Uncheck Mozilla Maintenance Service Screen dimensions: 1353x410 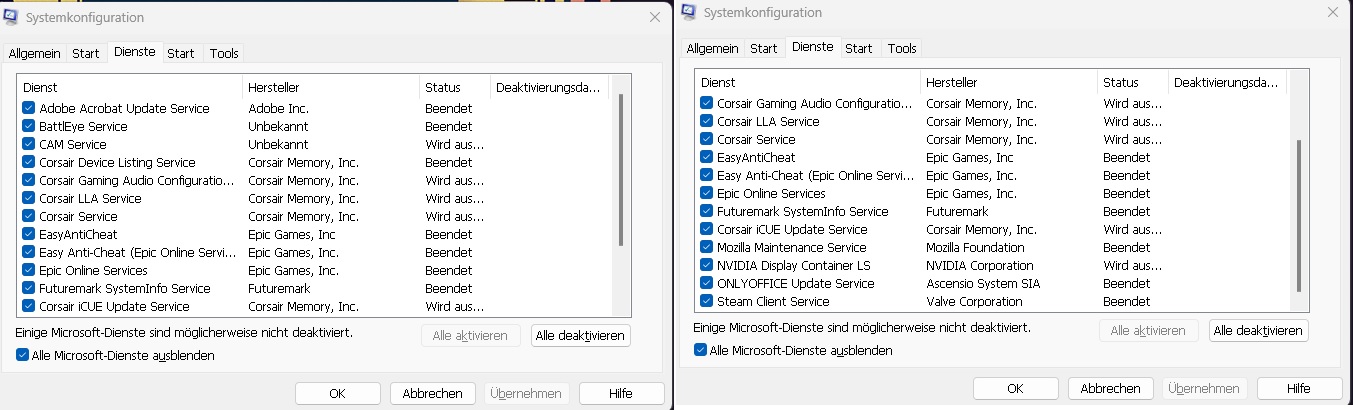[707, 247]
